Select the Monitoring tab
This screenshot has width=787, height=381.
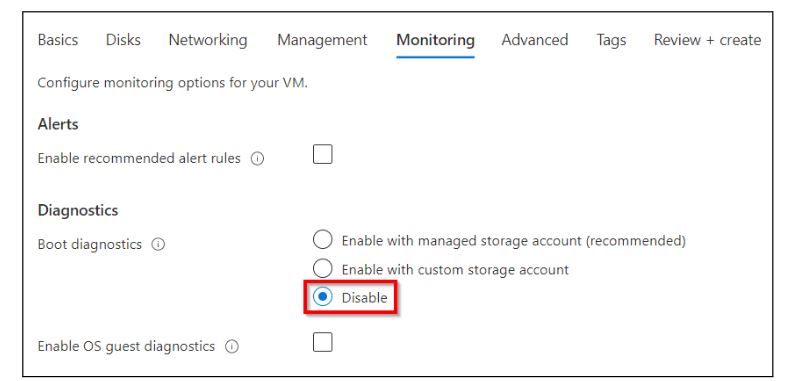point(435,40)
